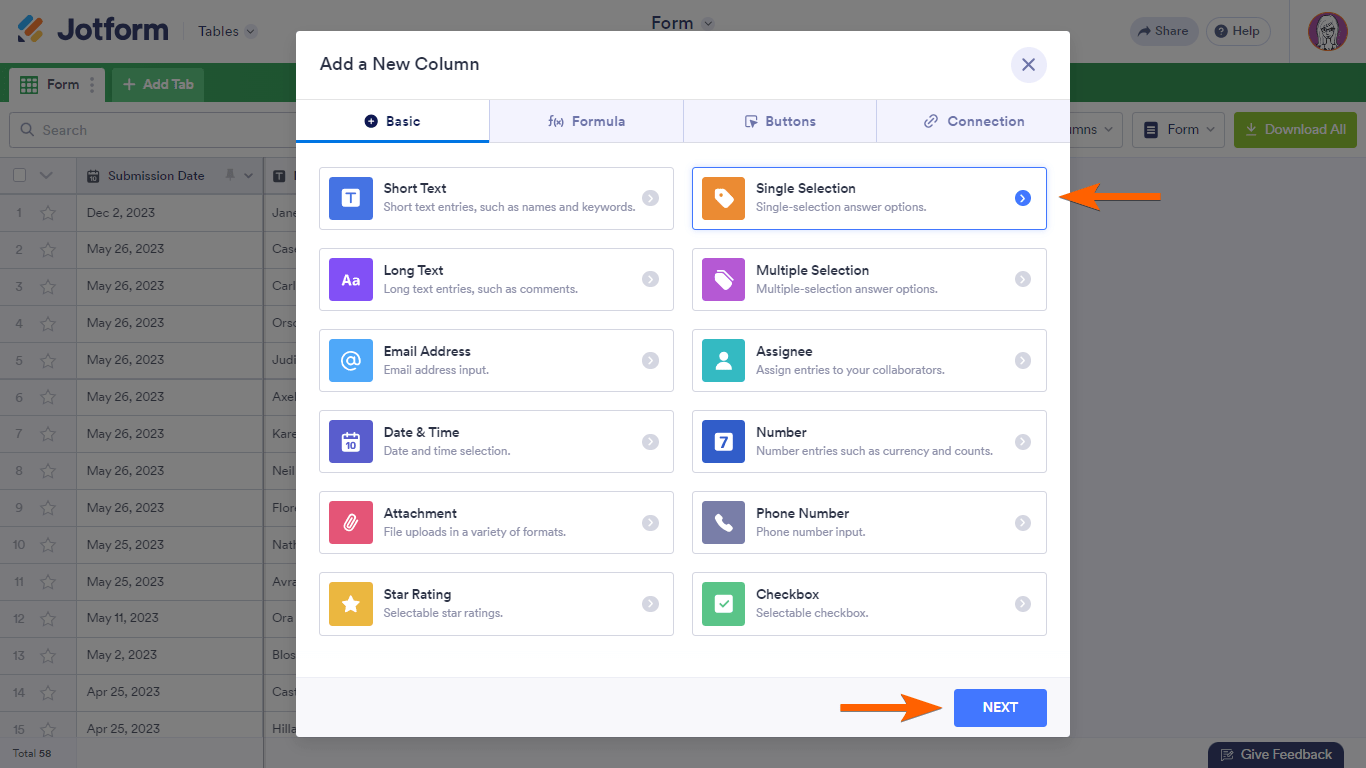Close the Add a New Column dialog
Screen dimensions: 1366x768
point(1029,65)
